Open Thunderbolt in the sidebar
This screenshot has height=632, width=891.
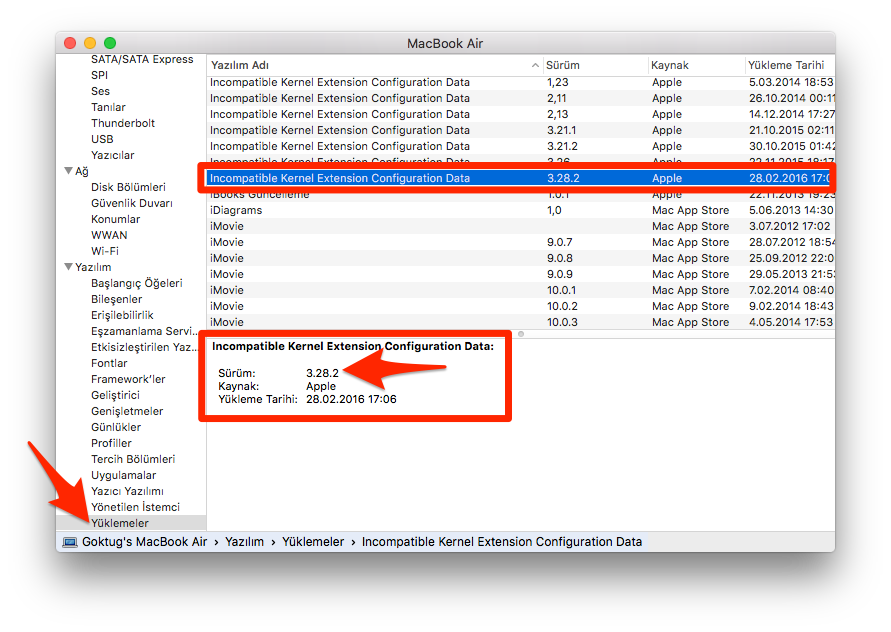(x=123, y=123)
